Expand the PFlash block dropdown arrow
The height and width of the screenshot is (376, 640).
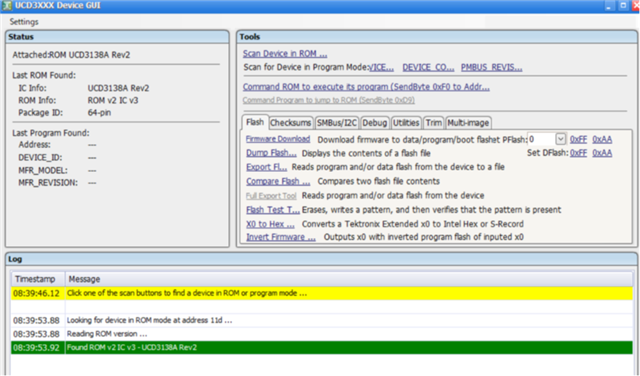(x=560, y=139)
